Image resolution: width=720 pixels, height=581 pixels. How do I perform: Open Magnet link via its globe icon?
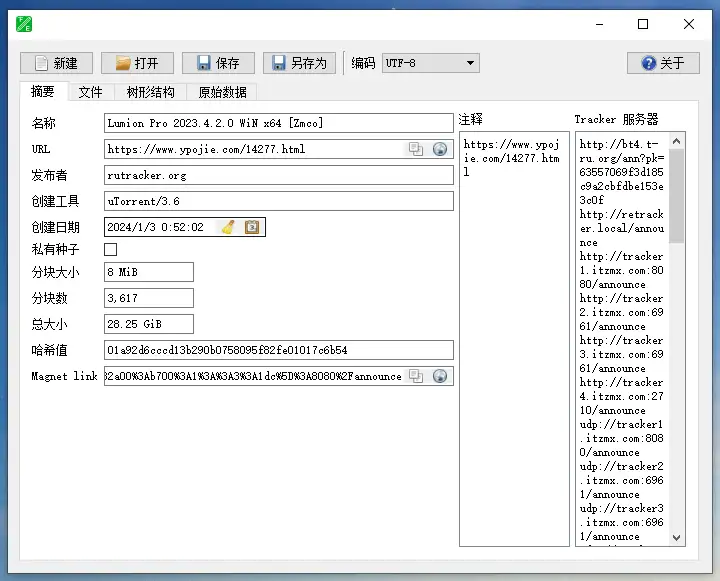440,376
